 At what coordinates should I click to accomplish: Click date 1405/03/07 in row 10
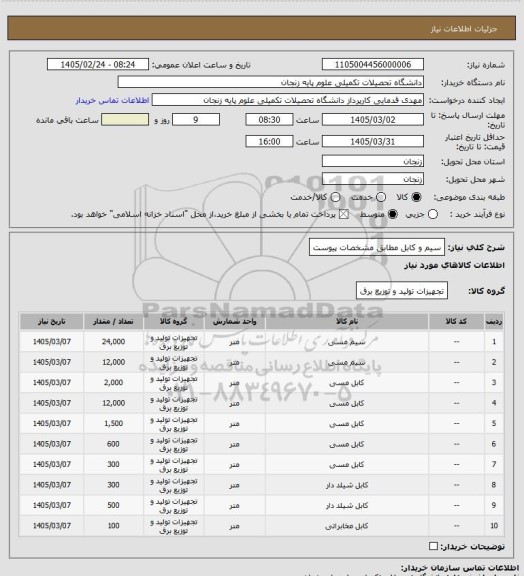(52, 526)
